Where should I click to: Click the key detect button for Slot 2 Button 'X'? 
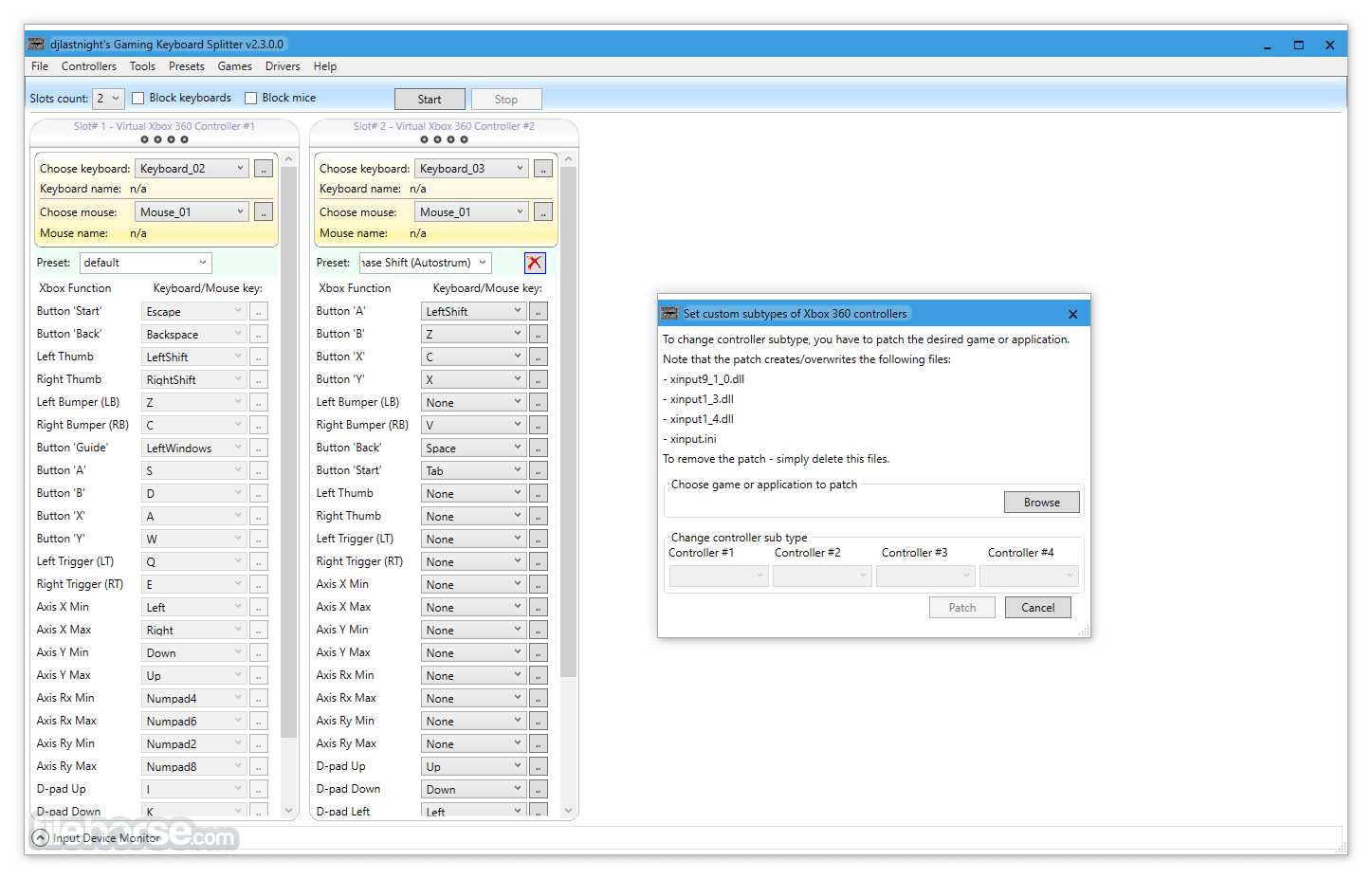point(539,357)
